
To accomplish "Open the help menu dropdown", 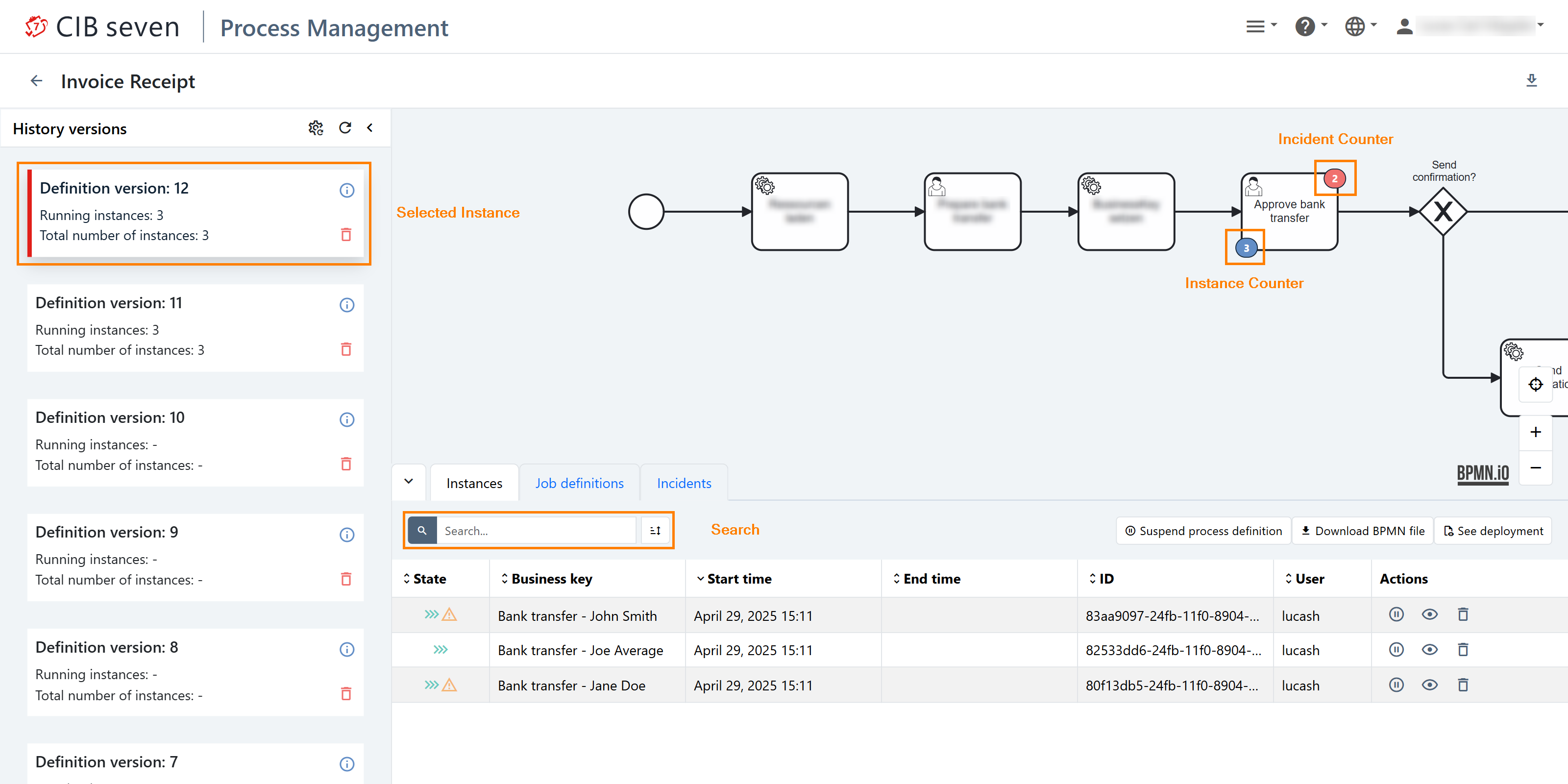I will (1311, 26).
